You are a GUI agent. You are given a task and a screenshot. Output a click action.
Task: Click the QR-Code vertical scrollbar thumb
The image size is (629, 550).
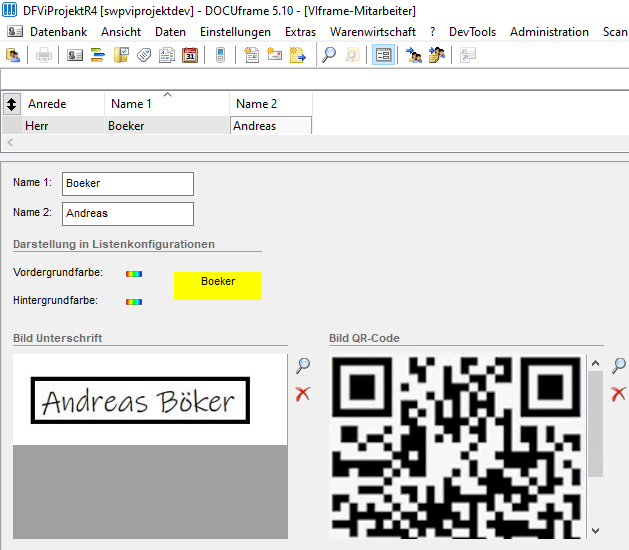click(595, 424)
